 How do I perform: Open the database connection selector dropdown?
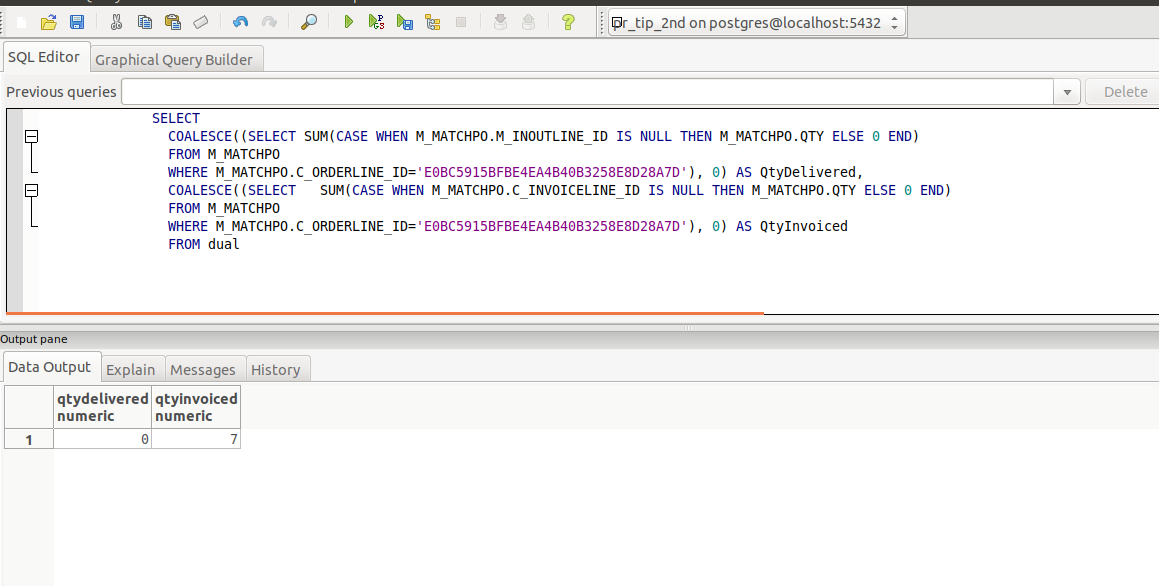coord(893,23)
